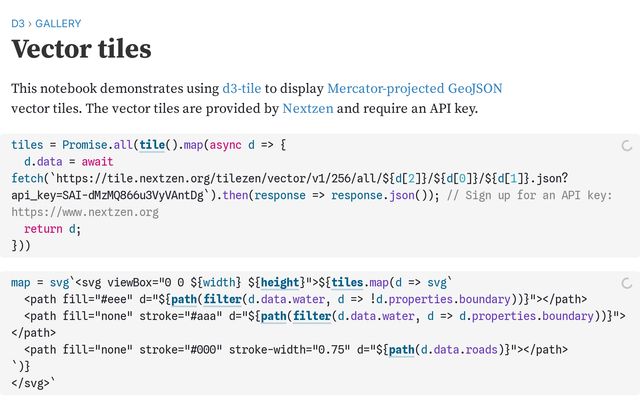Visit the Nextzen provider link
This screenshot has width=640, height=400.
tap(306, 108)
